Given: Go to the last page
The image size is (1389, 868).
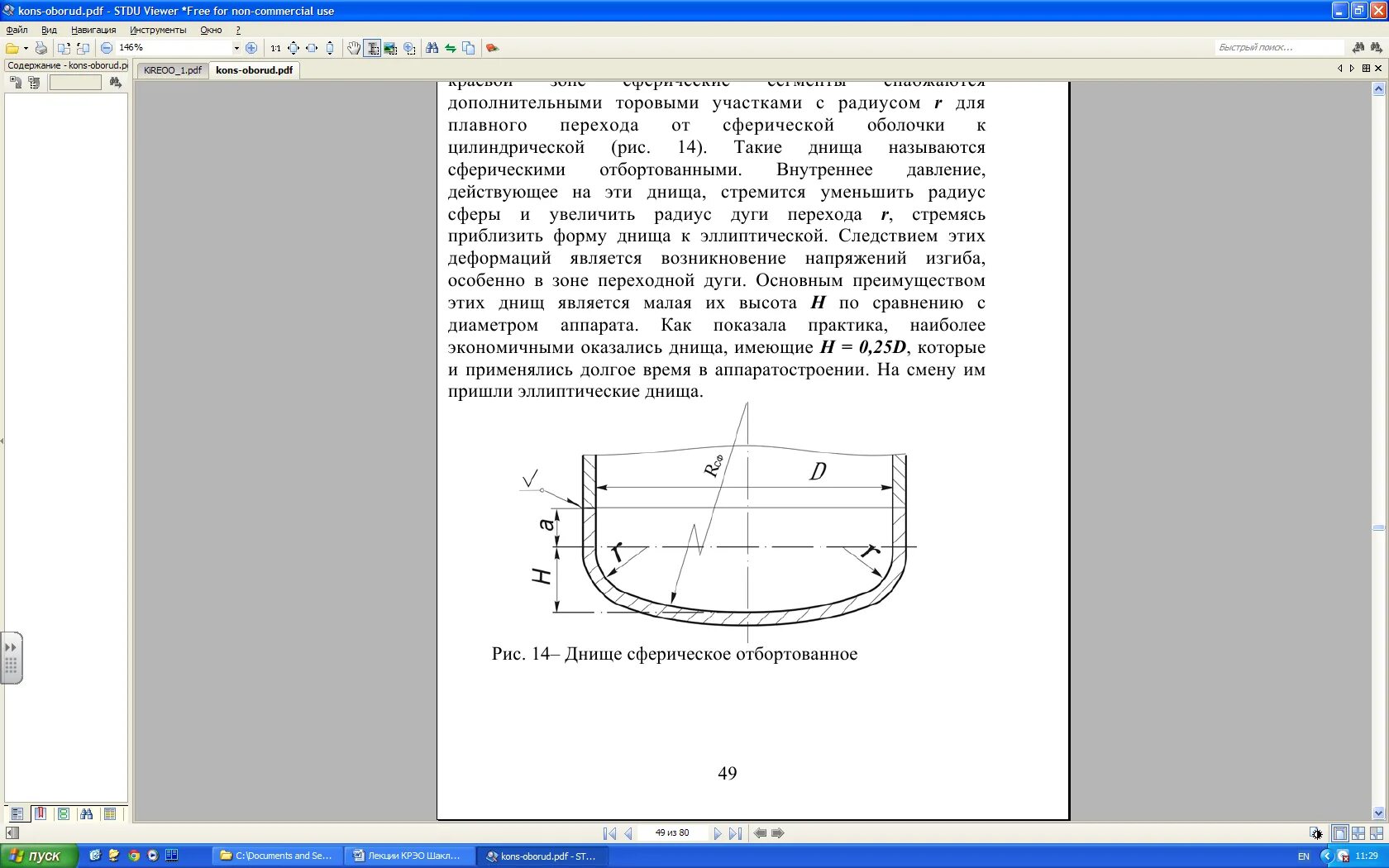Looking at the screenshot, I should click(x=735, y=833).
